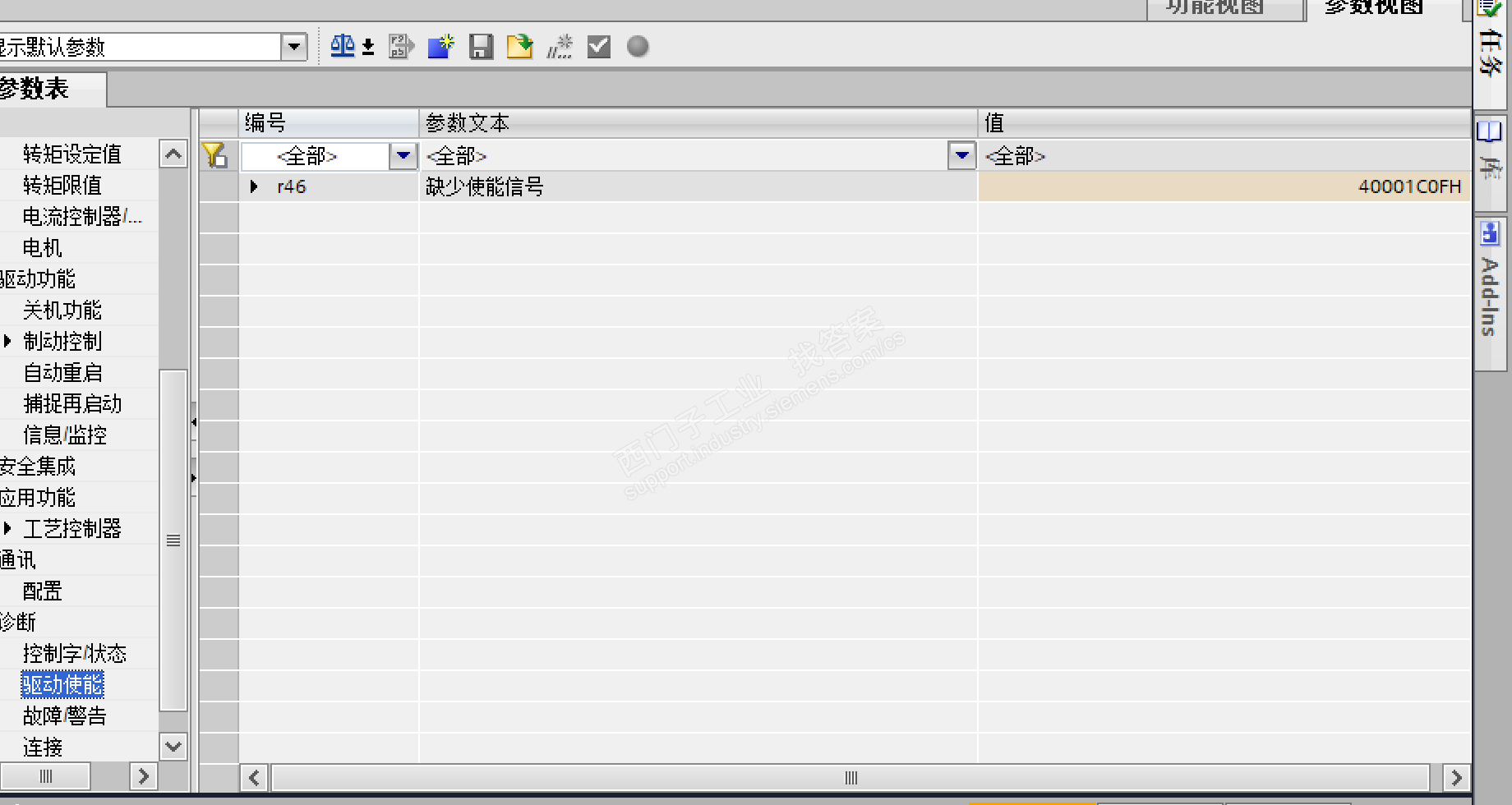Select 通讯 in the tree
1512x805 pixels.
[x=18, y=559]
